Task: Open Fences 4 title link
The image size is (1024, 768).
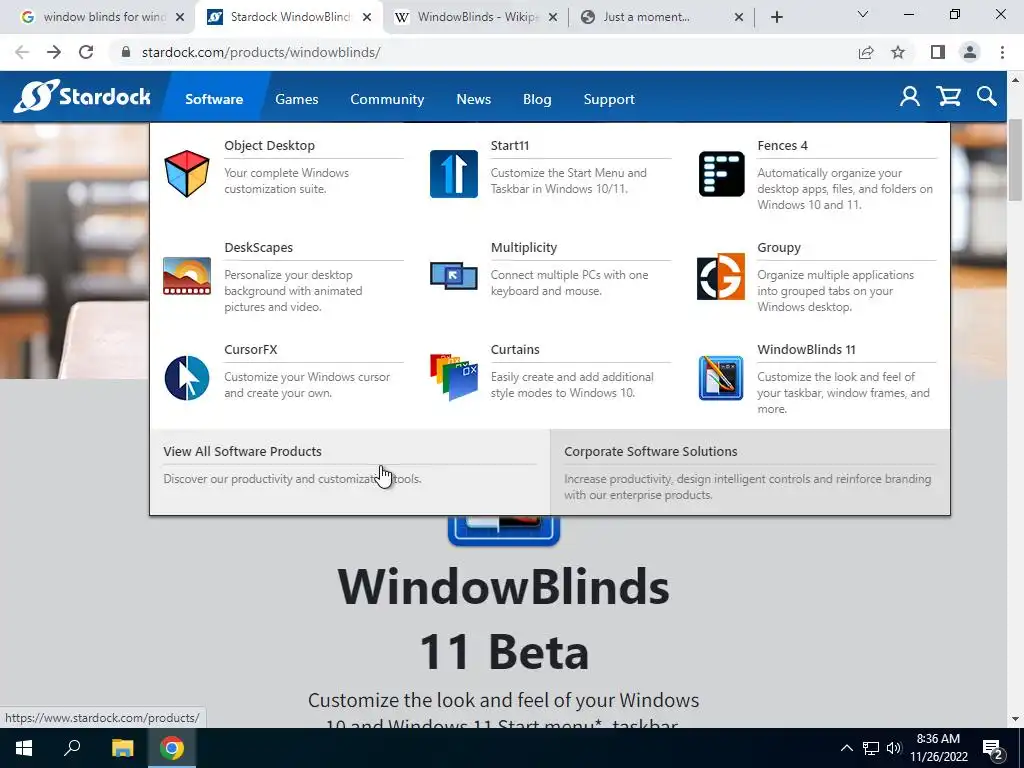Action: pyautogui.click(x=782, y=146)
